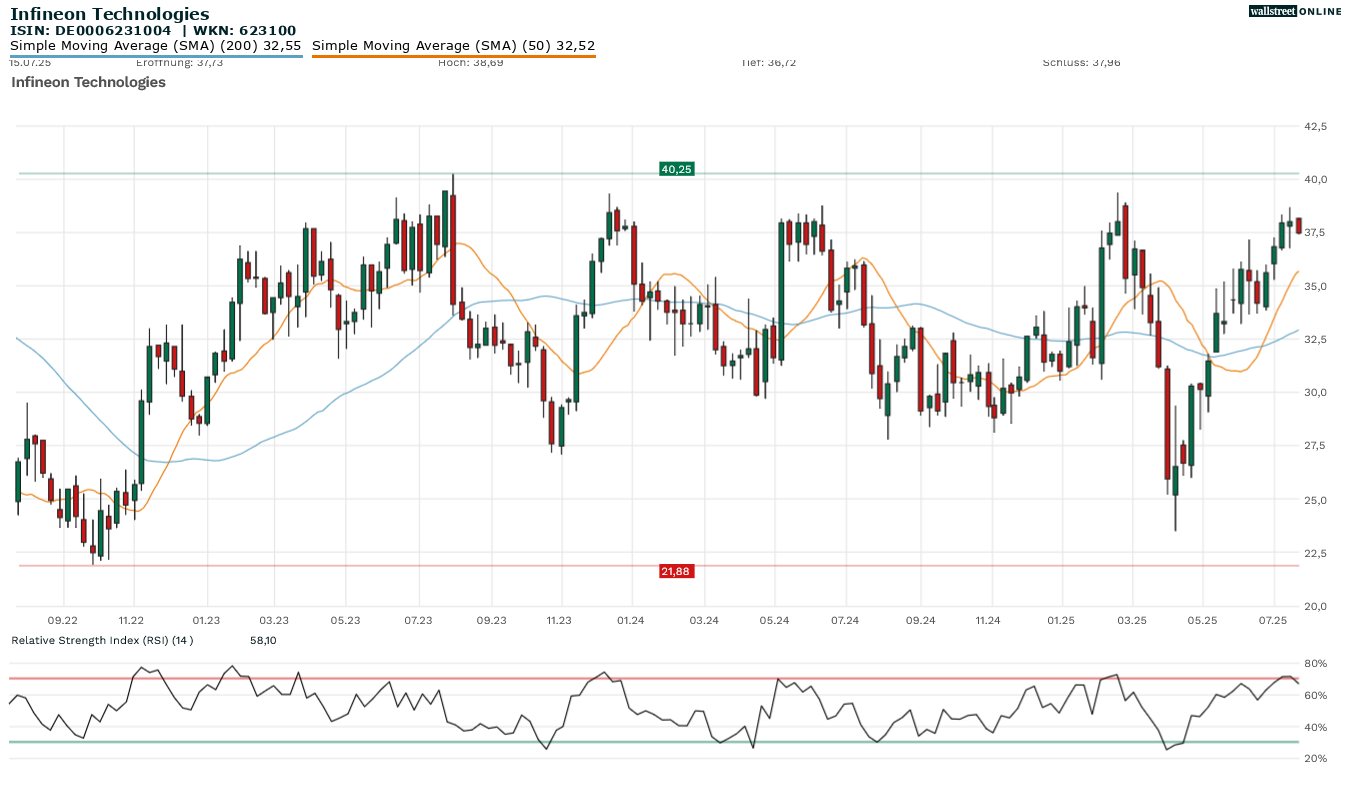The image size is (1349, 786).
Task: Click the 01.25 date axis label
Action: pos(1060,621)
